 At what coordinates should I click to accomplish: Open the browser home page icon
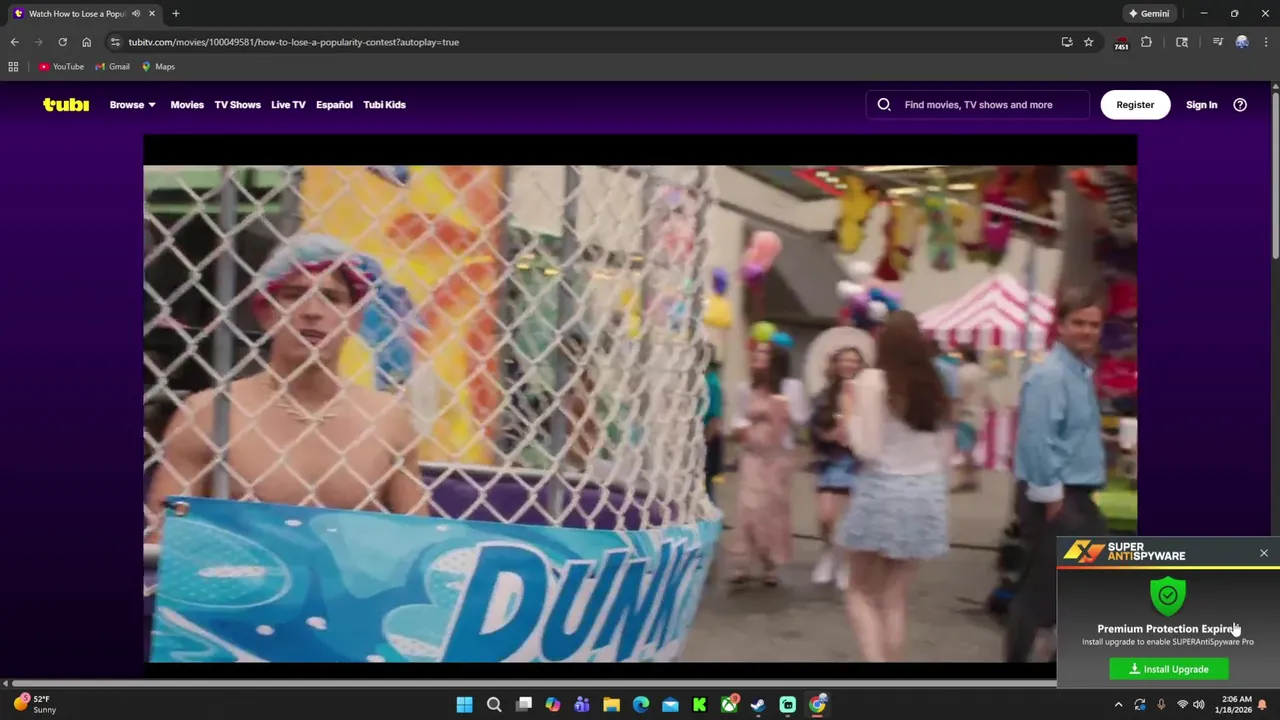coord(86,42)
